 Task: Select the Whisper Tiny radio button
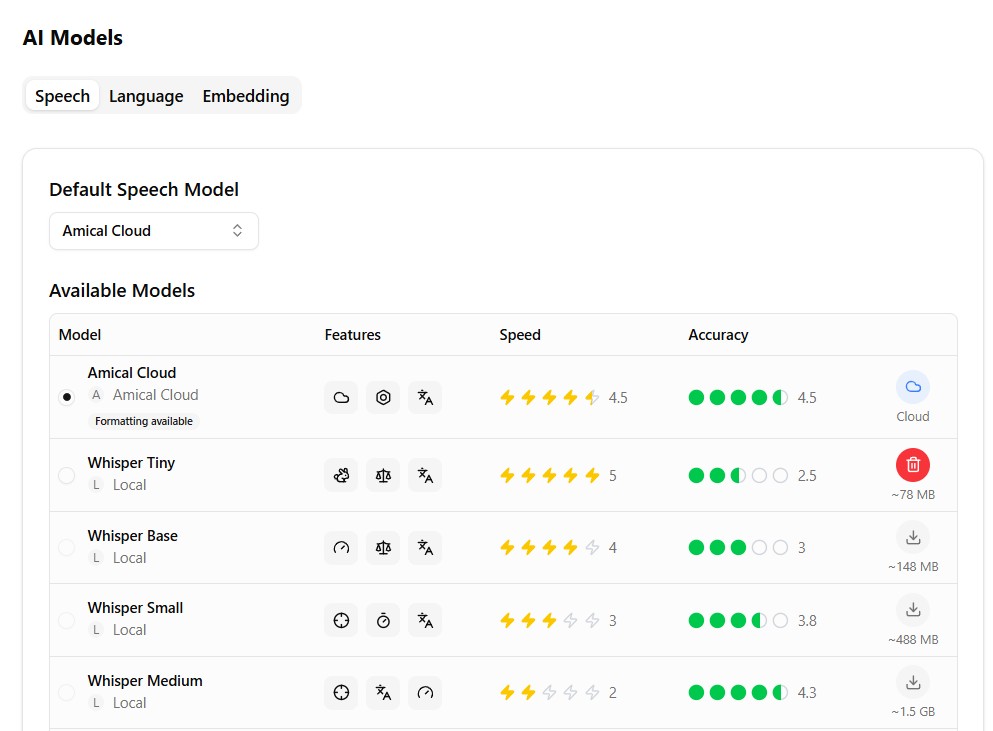(66, 475)
